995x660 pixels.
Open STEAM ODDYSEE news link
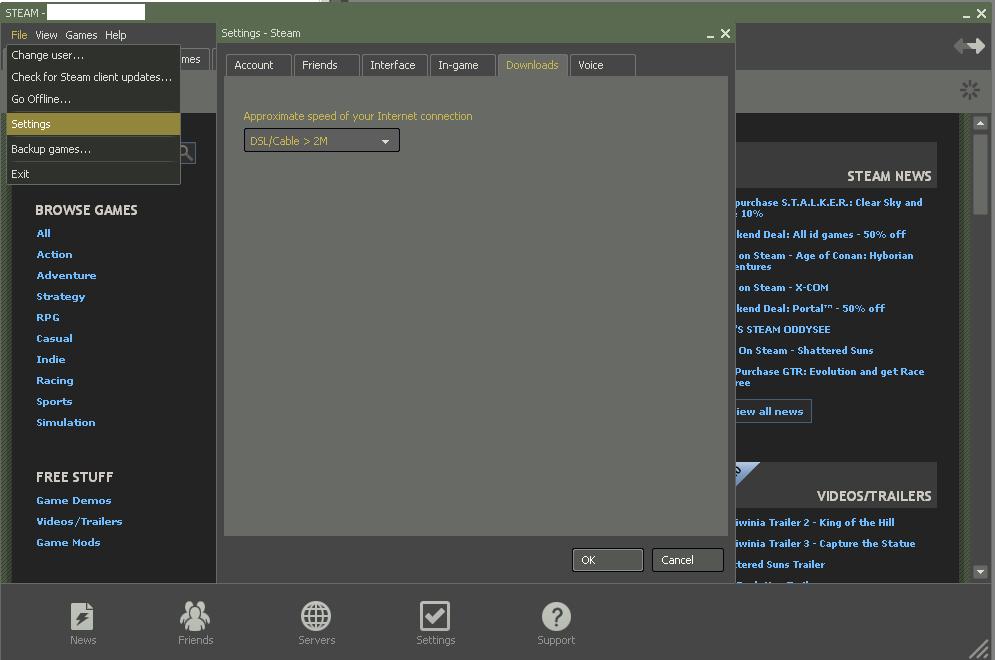coord(783,329)
